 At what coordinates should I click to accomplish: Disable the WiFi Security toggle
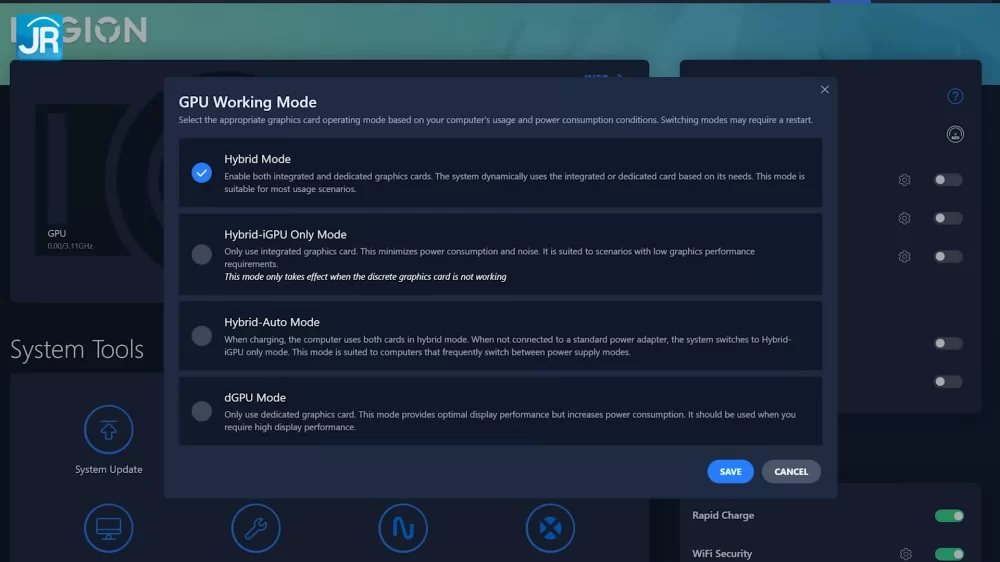pos(949,554)
